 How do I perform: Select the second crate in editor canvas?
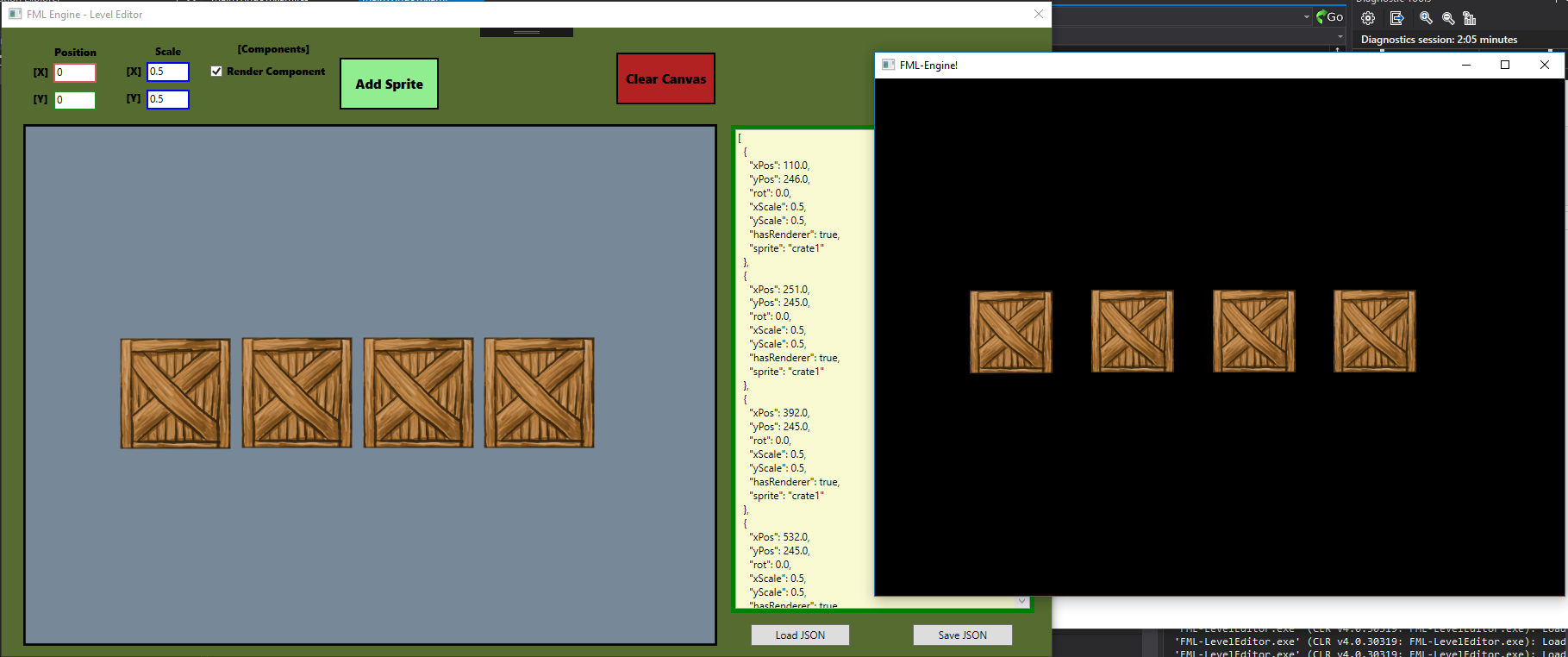coord(297,393)
